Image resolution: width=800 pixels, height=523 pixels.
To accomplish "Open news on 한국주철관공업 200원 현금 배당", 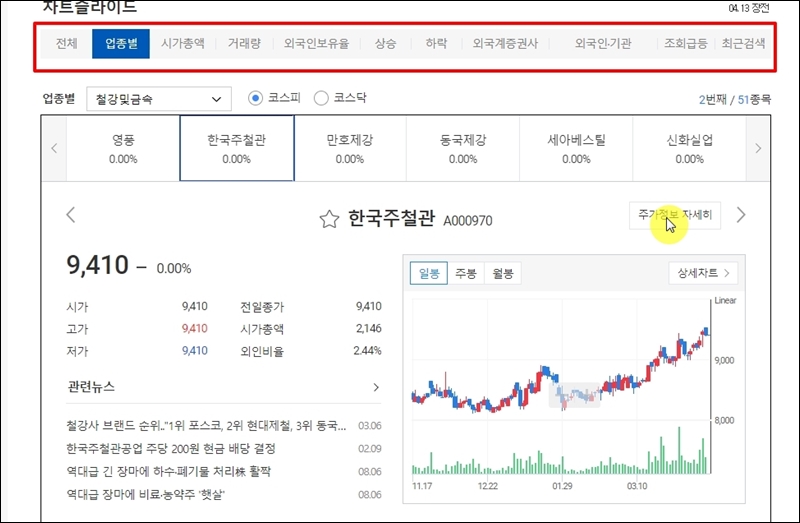I will tap(171, 449).
